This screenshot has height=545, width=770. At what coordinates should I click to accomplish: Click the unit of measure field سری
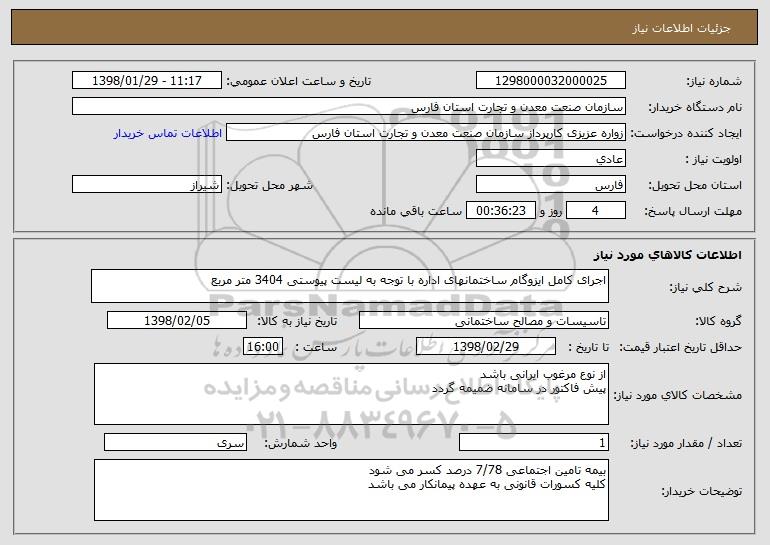coord(175,442)
